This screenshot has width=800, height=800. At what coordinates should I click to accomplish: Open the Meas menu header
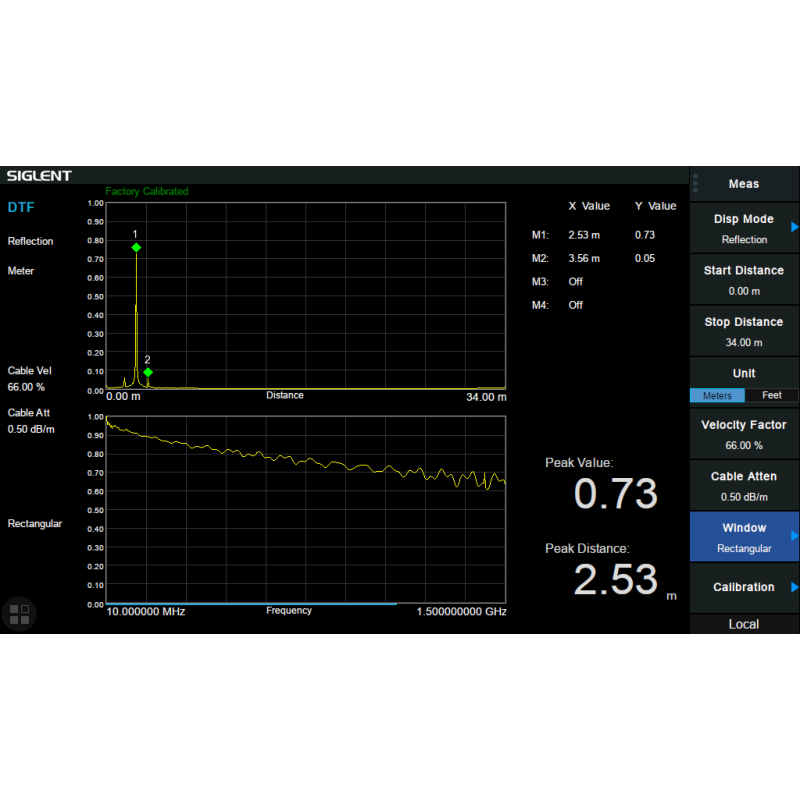[x=744, y=184]
